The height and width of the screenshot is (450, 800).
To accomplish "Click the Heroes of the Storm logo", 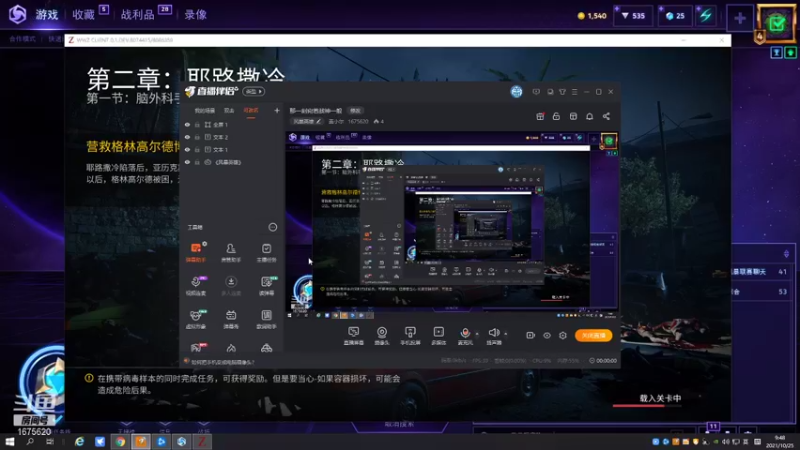I will pyautogui.click(x=17, y=14).
